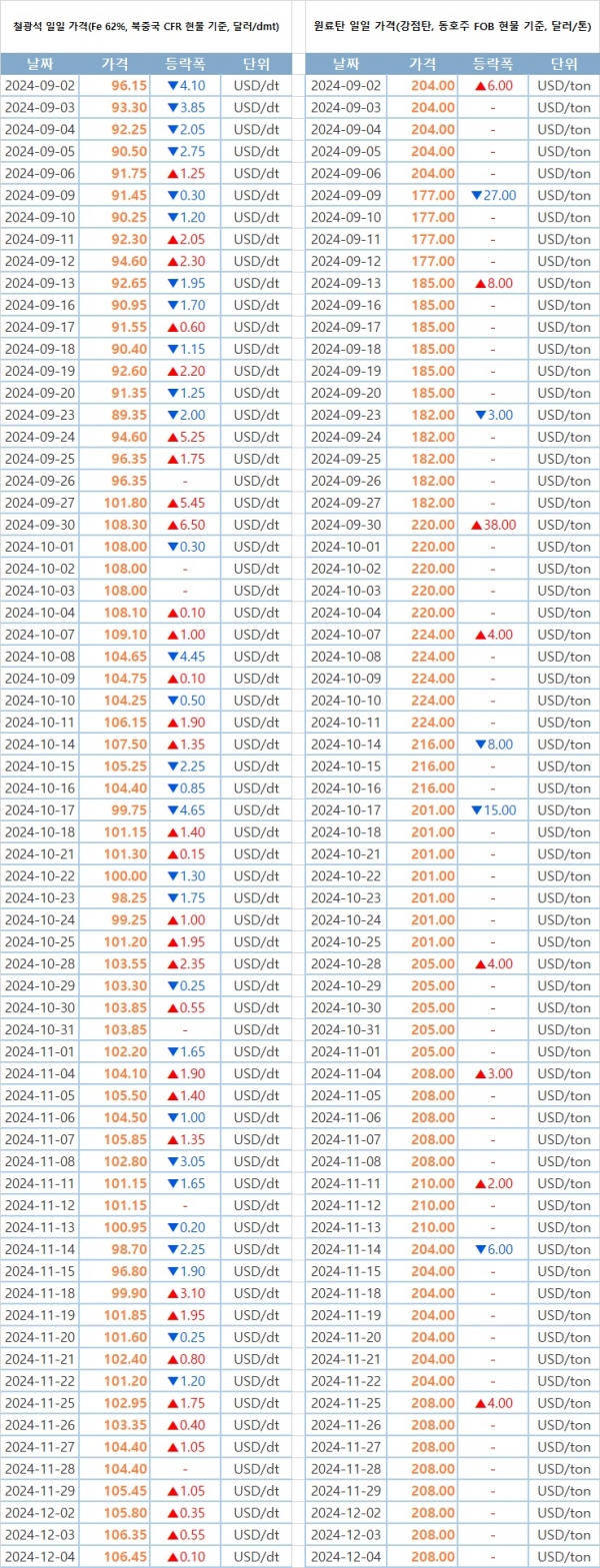Select iron ore price 99.75
600x1568 pixels.
[129, 810]
